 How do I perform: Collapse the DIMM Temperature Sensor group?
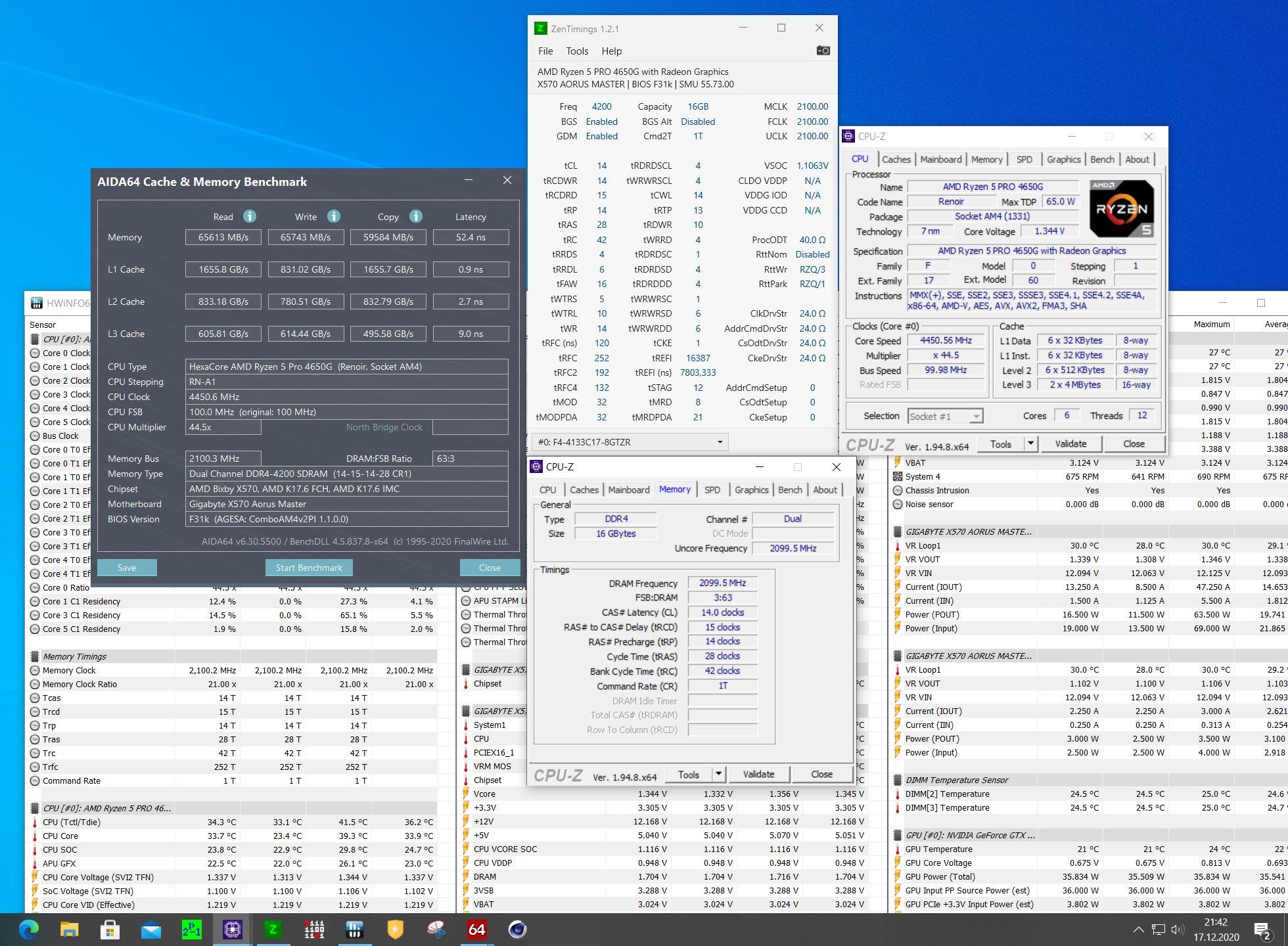click(898, 780)
